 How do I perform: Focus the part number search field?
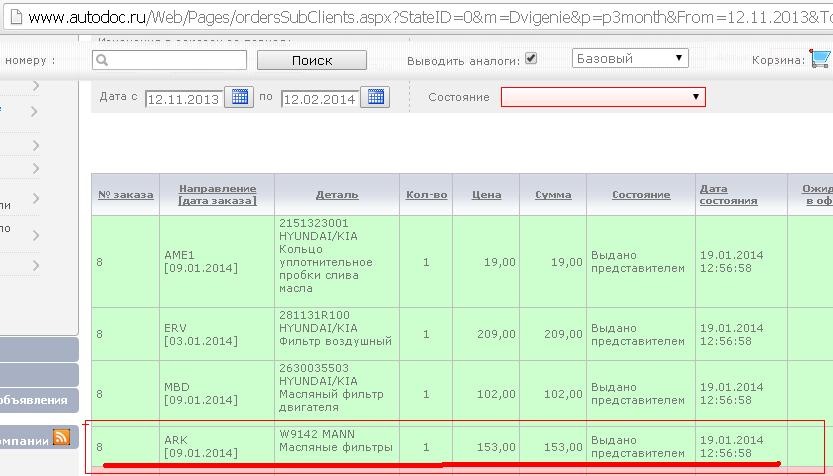point(169,60)
